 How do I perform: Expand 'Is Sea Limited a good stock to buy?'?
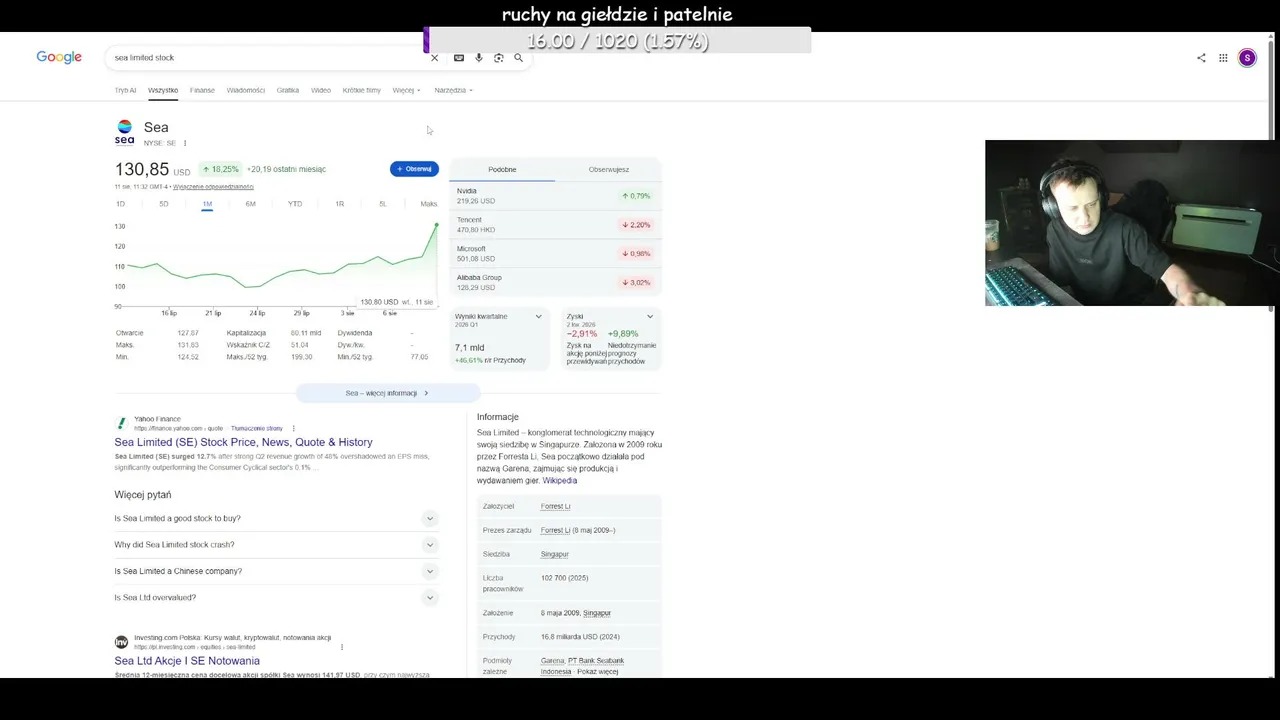[x=276, y=518]
